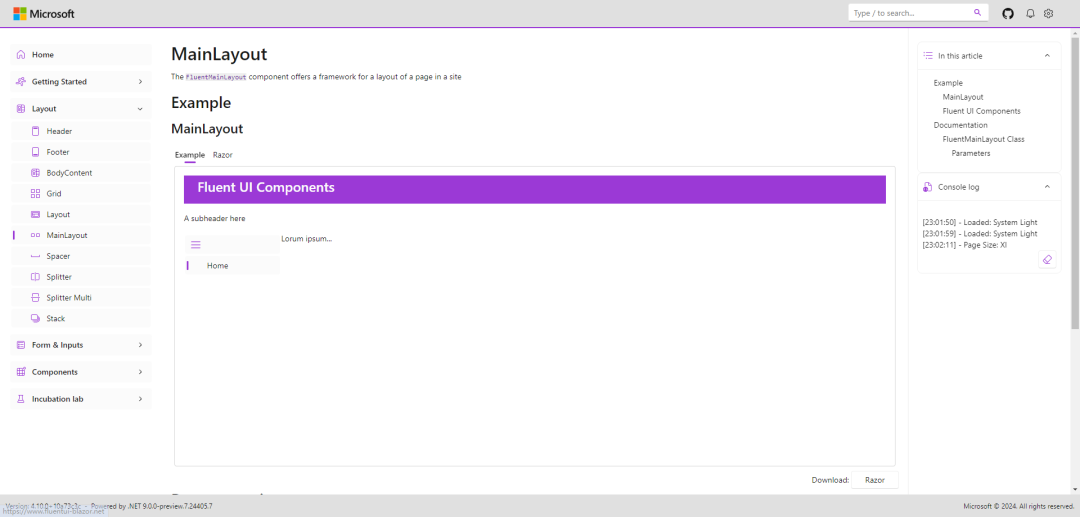Click the Spacer icon

tap(36, 256)
